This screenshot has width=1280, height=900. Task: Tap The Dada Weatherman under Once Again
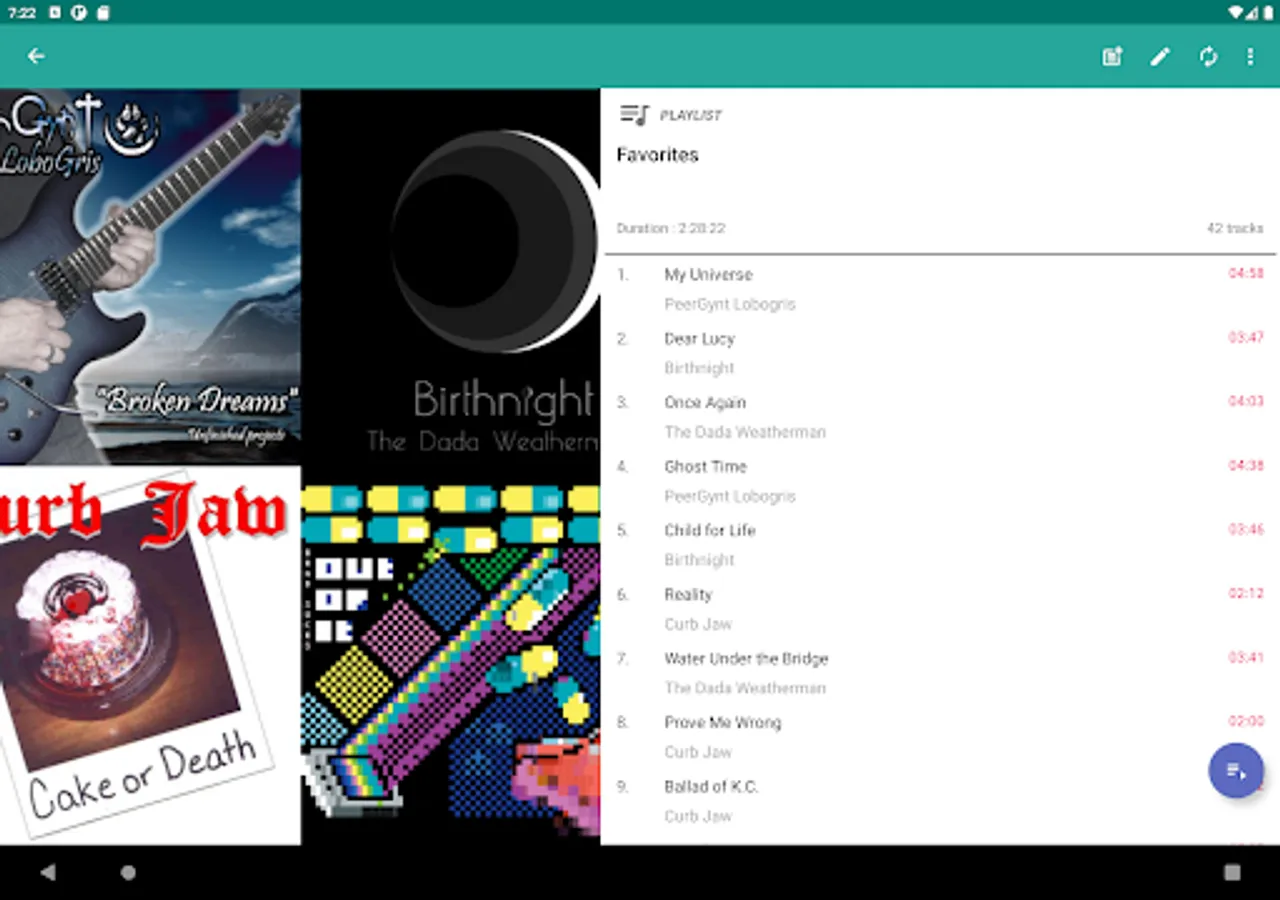coord(745,432)
